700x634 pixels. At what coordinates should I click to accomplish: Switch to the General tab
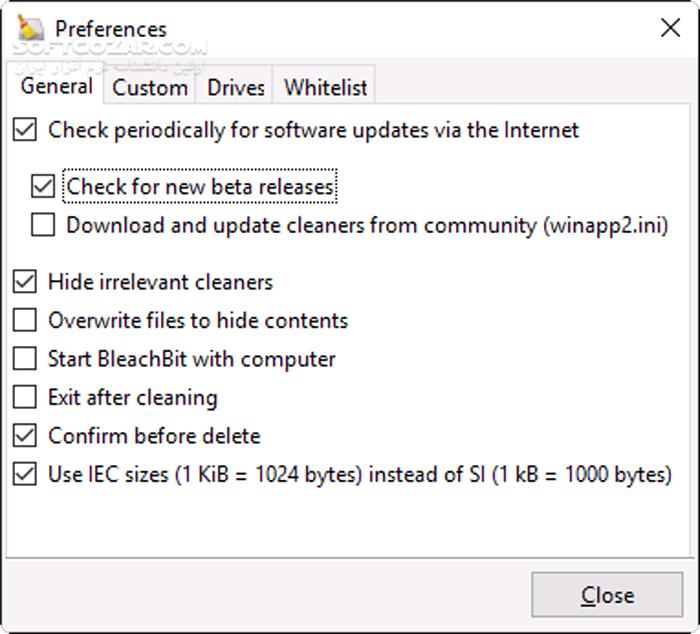pos(57,86)
